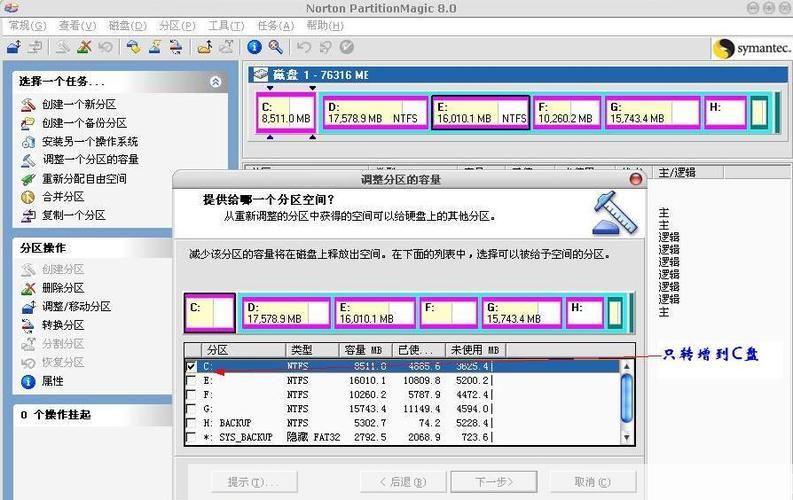Select the H: block in dialog disk map
The image size is (793, 500).
pyautogui.click(x=585, y=313)
